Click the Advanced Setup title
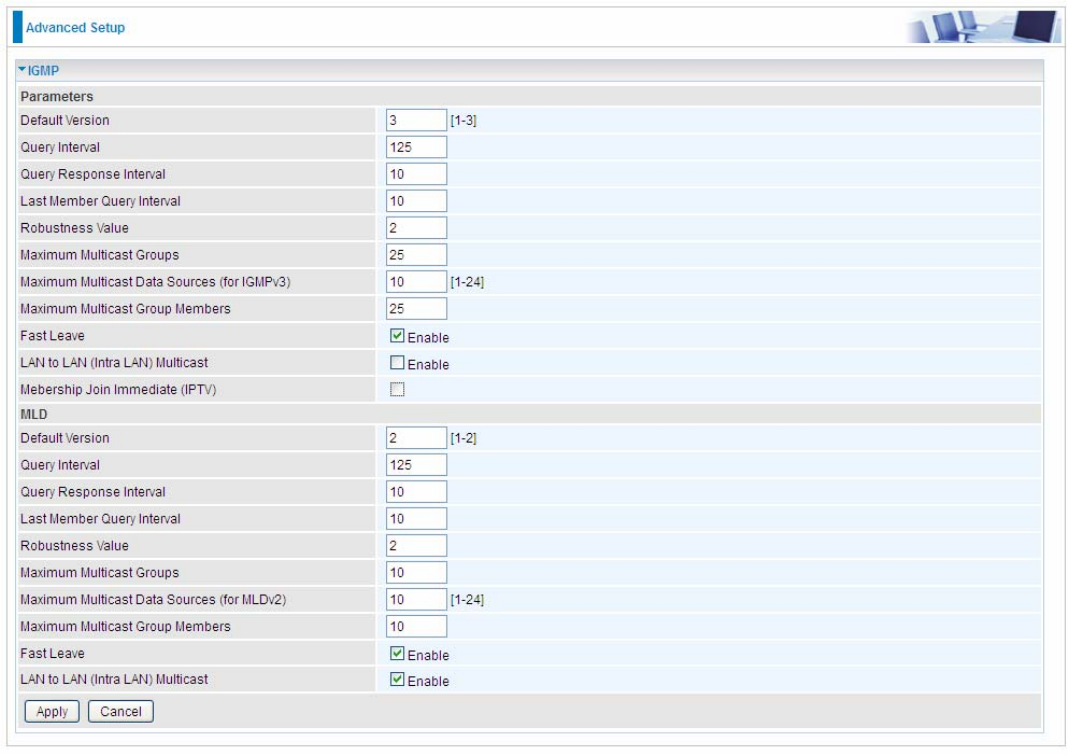This screenshot has width=1068, height=755. click(76, 28)
